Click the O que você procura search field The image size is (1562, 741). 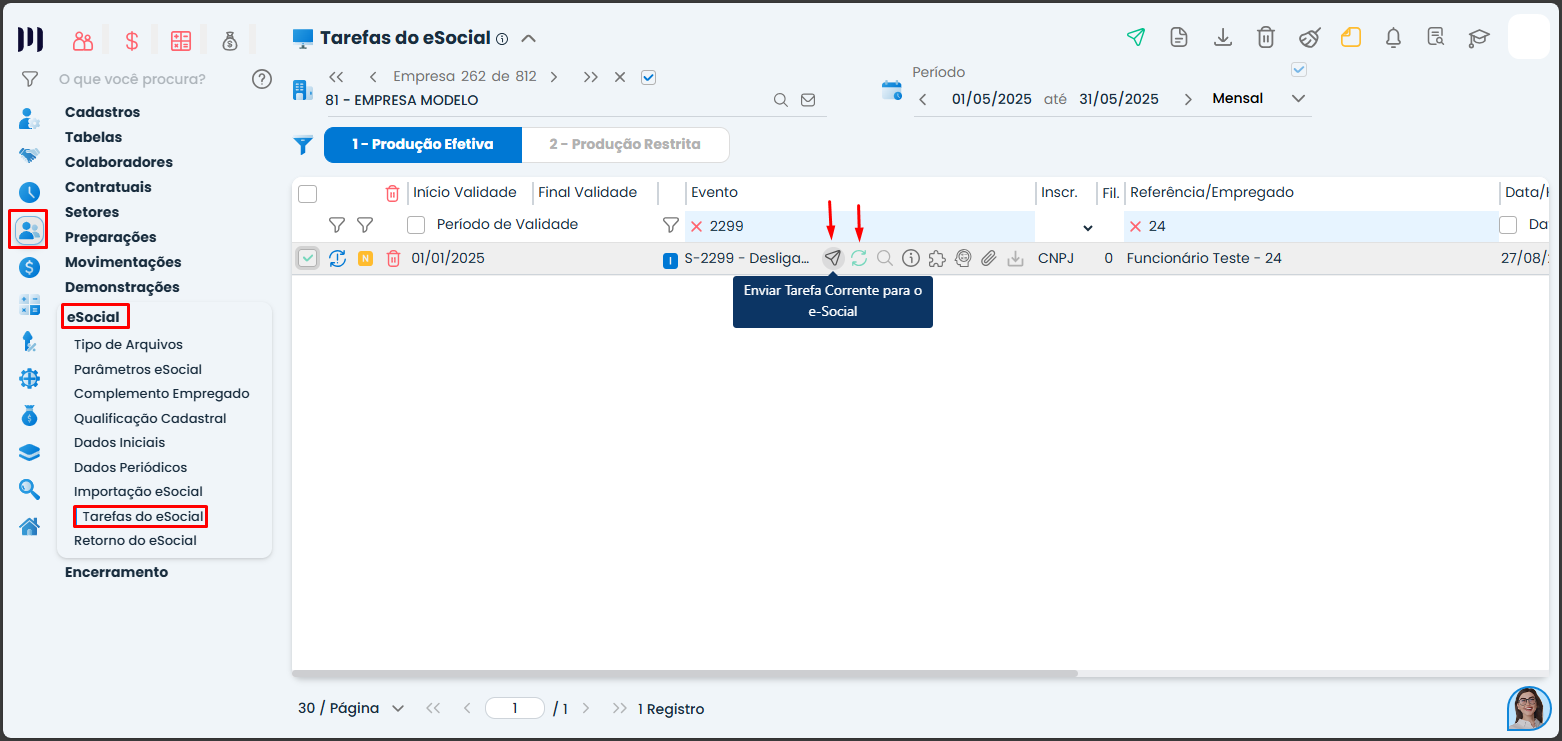132,79
